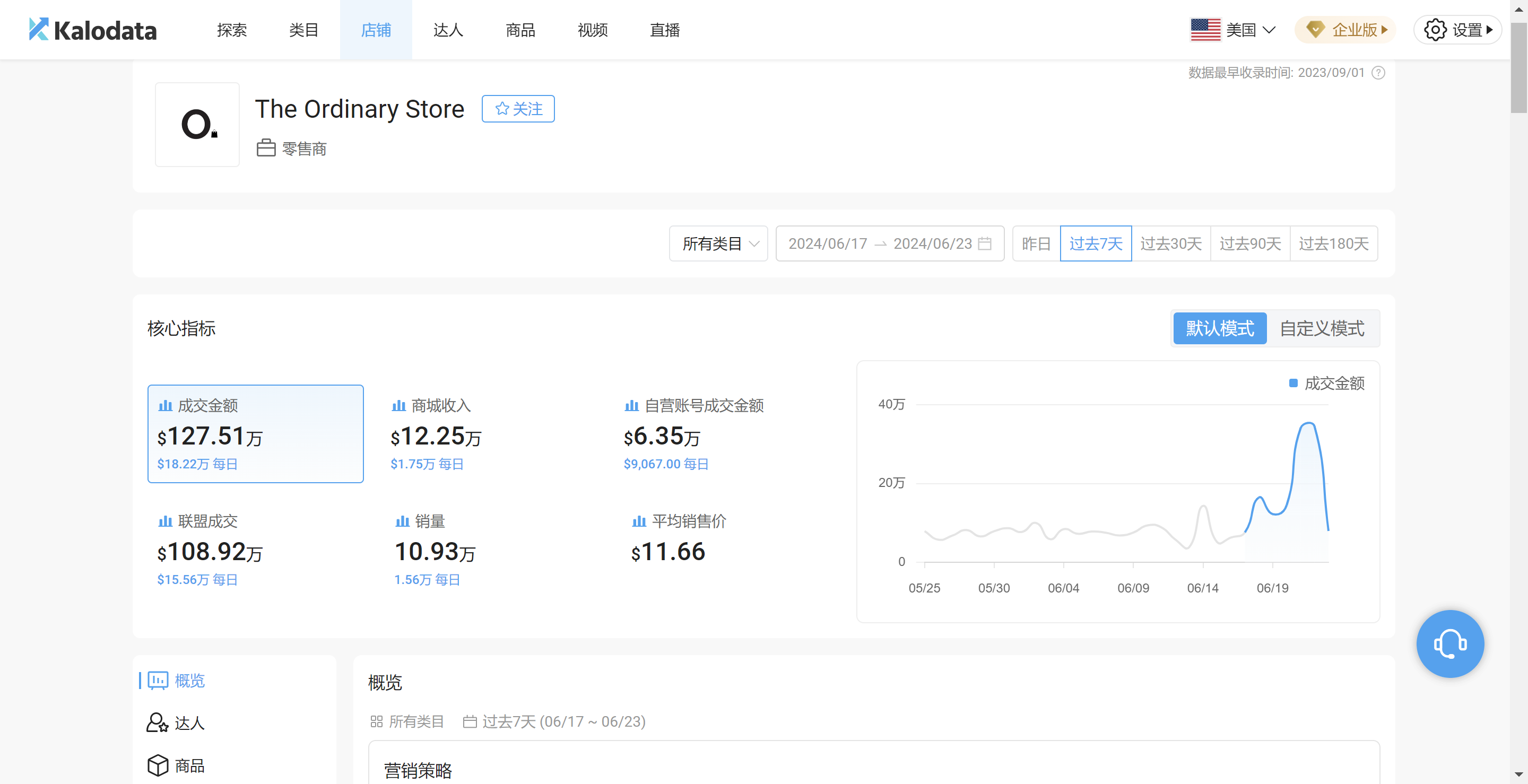Click the customer support headset icon
This screenshot has height=784, width=1528.
coord(1449,643)
